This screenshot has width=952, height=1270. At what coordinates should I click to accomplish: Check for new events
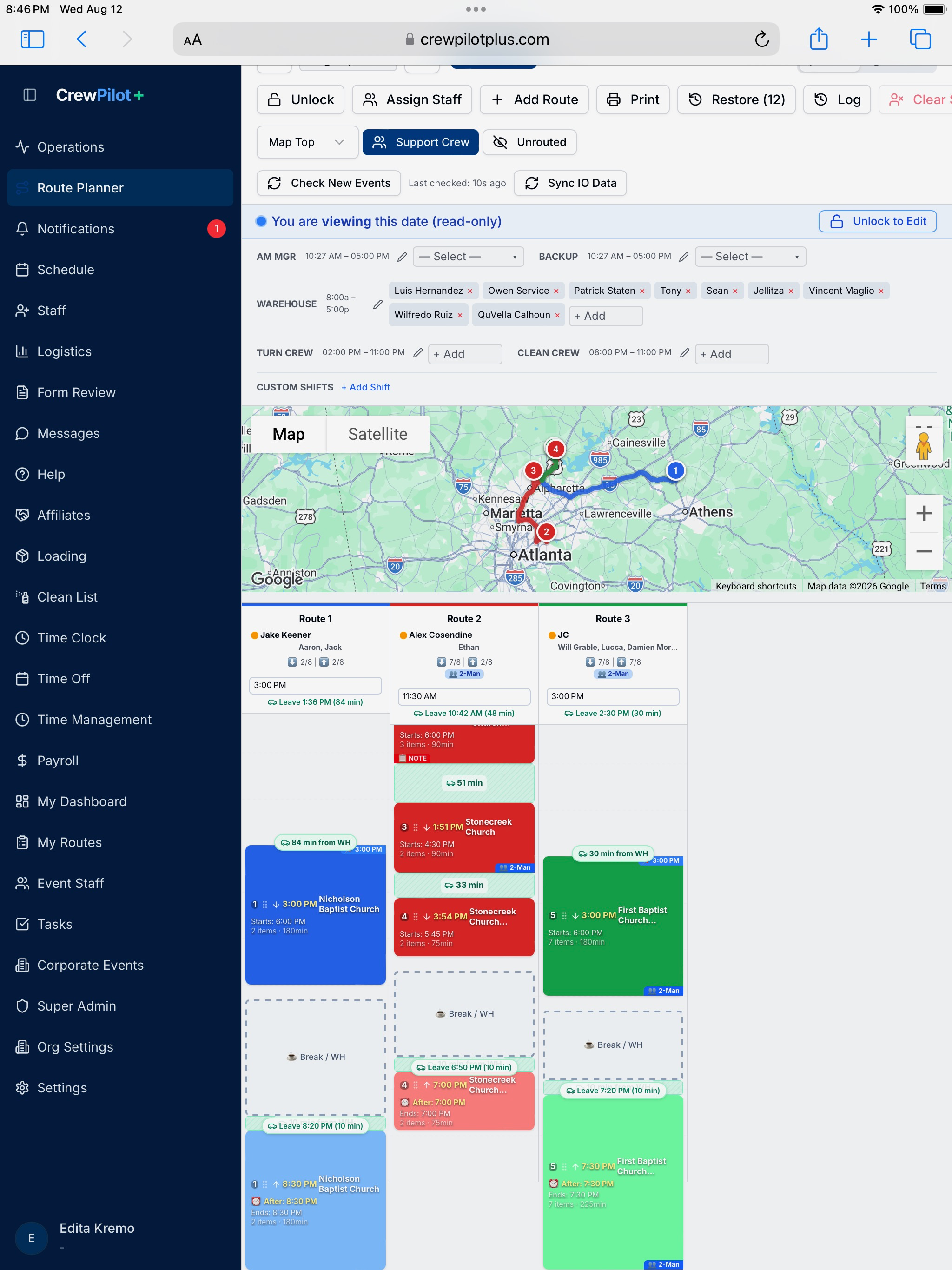(x=329, y=183)
